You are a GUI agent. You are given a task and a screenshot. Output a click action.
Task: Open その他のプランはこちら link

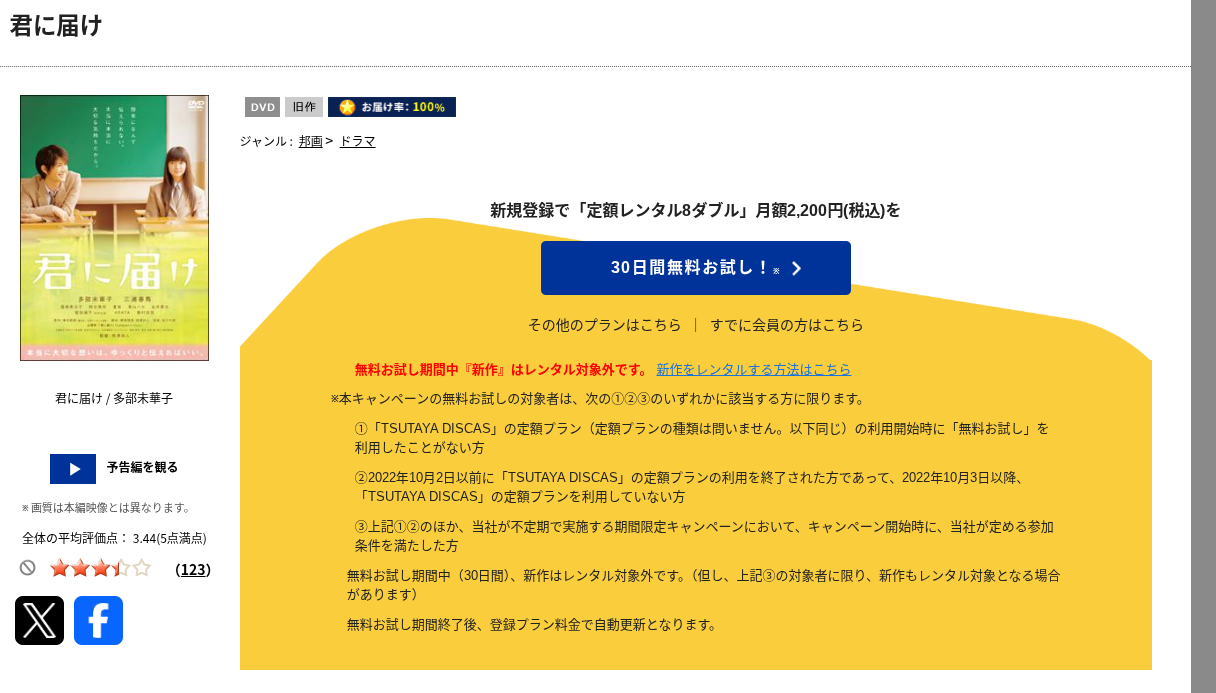[x=605, y=325]
